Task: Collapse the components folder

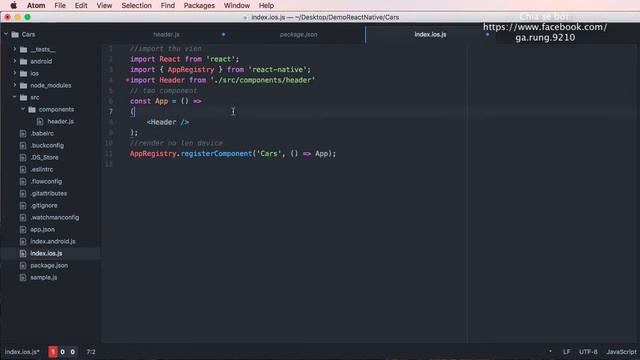Action: 23,109
